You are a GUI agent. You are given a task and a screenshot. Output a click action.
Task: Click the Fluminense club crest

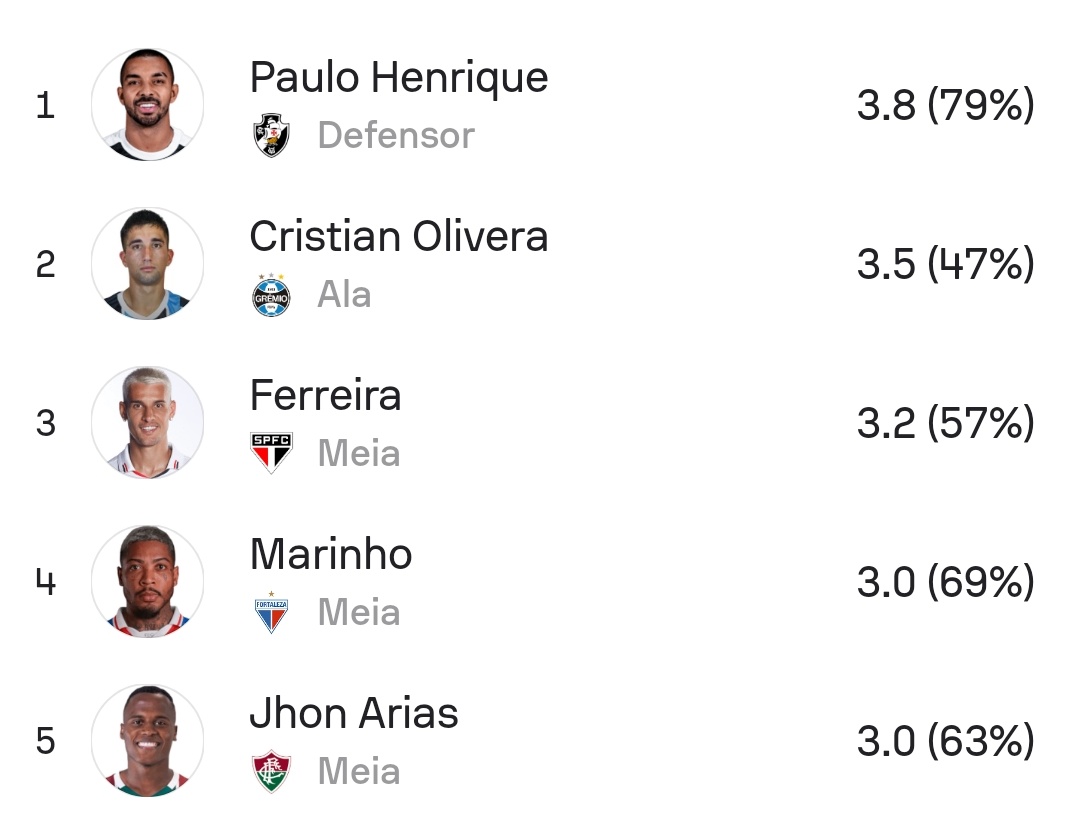pos(271,771)
